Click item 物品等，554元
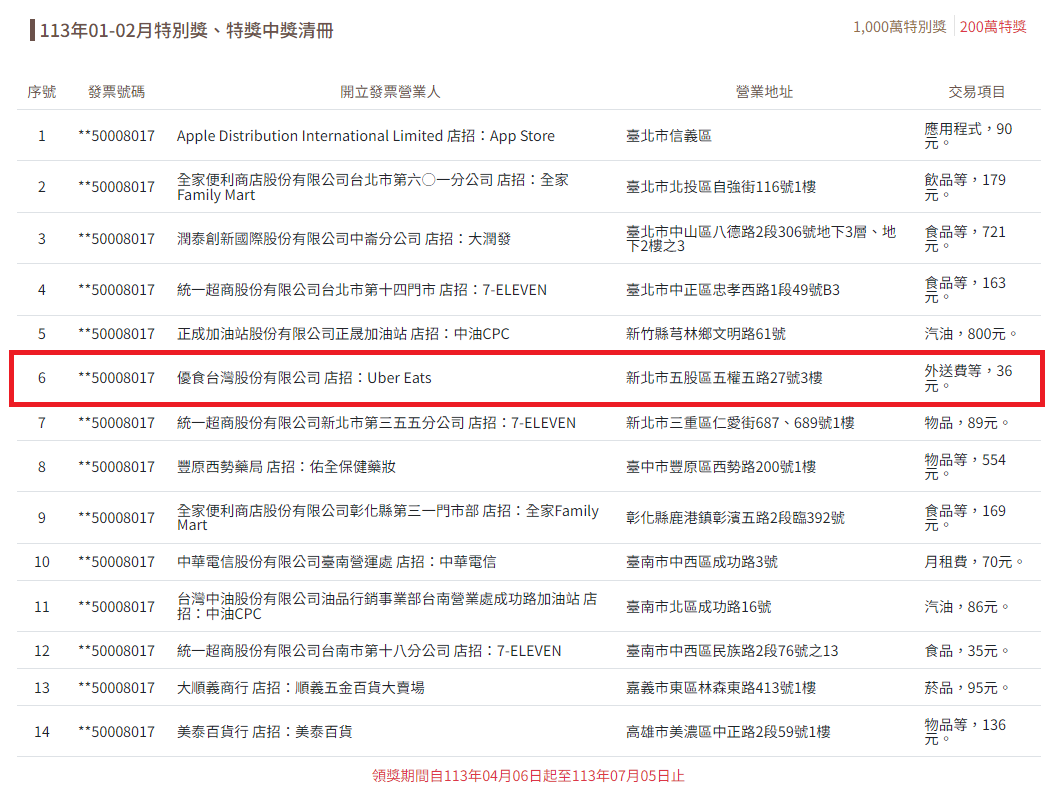Viewport: 1049px width, 798px height. click(965, 467)
